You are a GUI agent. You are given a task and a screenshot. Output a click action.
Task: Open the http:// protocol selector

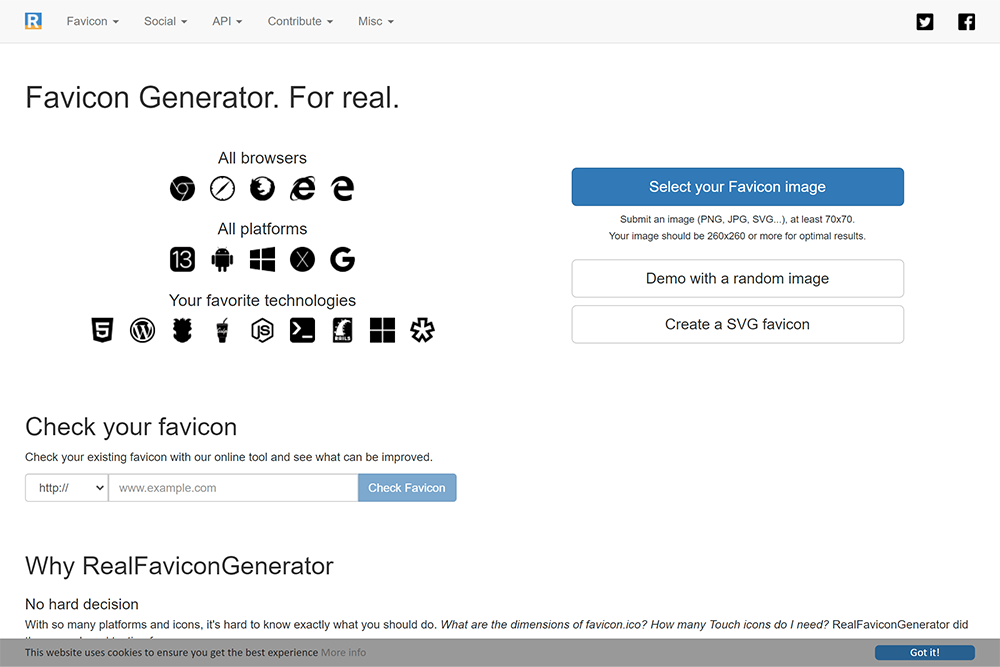pyautogui.click(x=67, y=488)
